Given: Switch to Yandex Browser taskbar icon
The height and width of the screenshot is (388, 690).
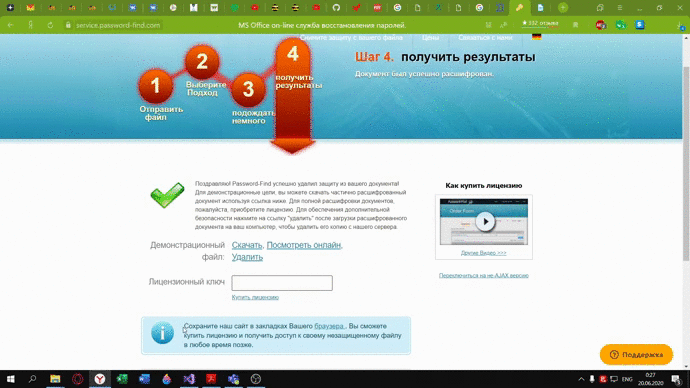Looking at the screenshot, I should pyautogui.click(x=100, y=379).
